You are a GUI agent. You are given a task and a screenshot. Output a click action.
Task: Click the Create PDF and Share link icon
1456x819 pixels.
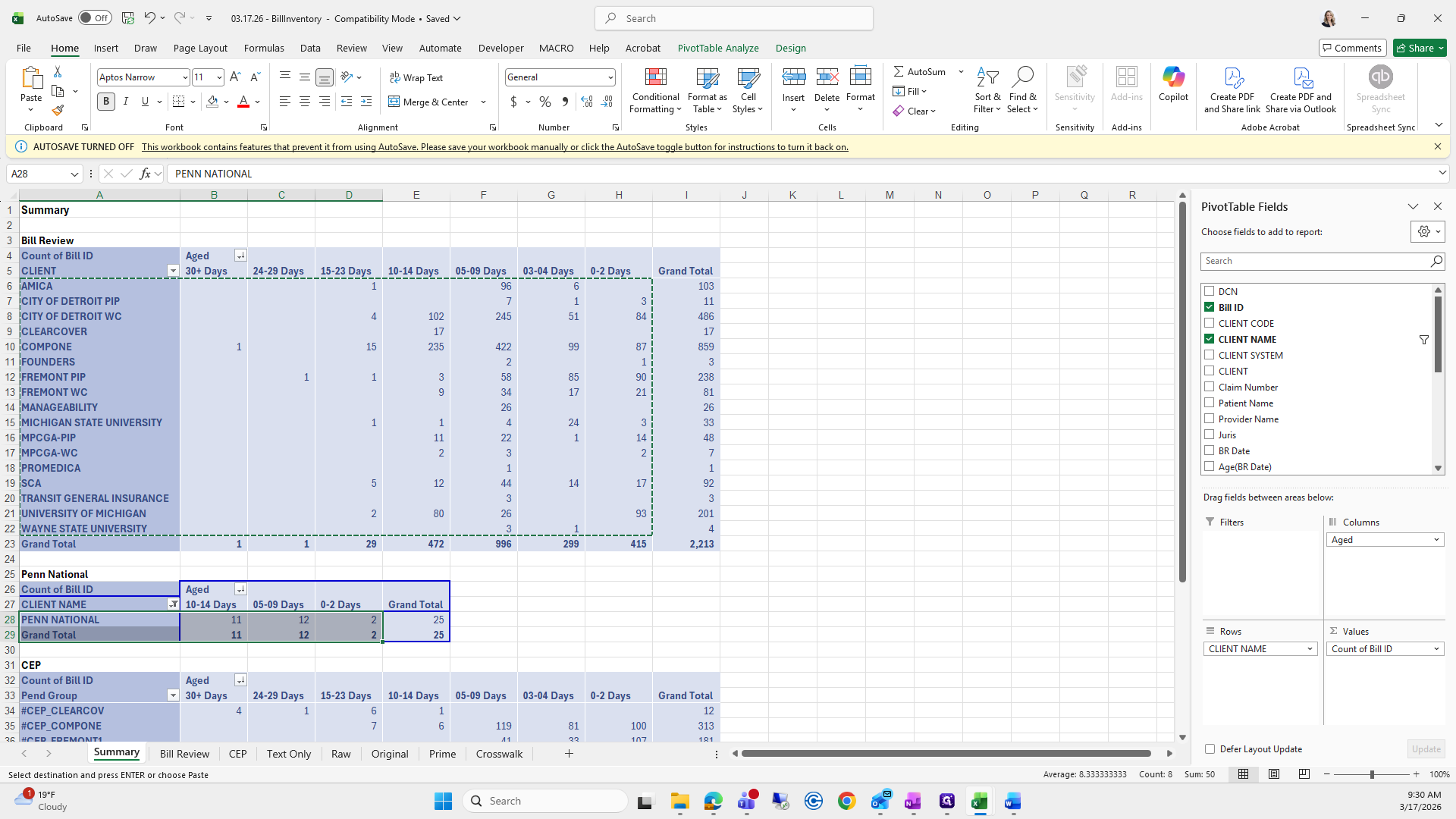coord(1232,77)
